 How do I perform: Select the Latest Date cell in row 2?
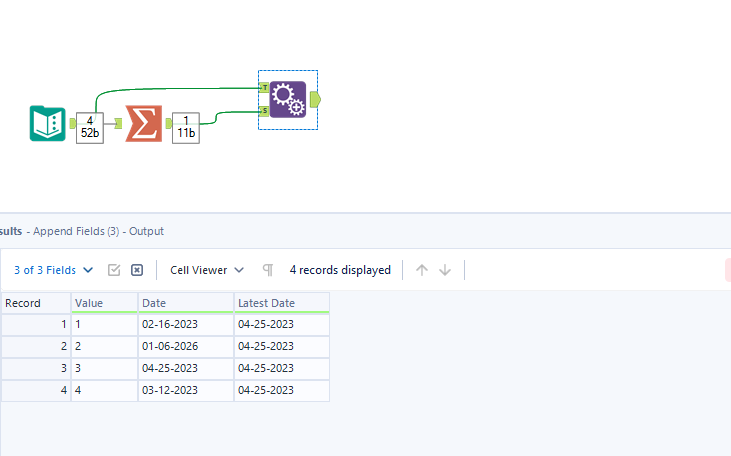click(282, 346)
